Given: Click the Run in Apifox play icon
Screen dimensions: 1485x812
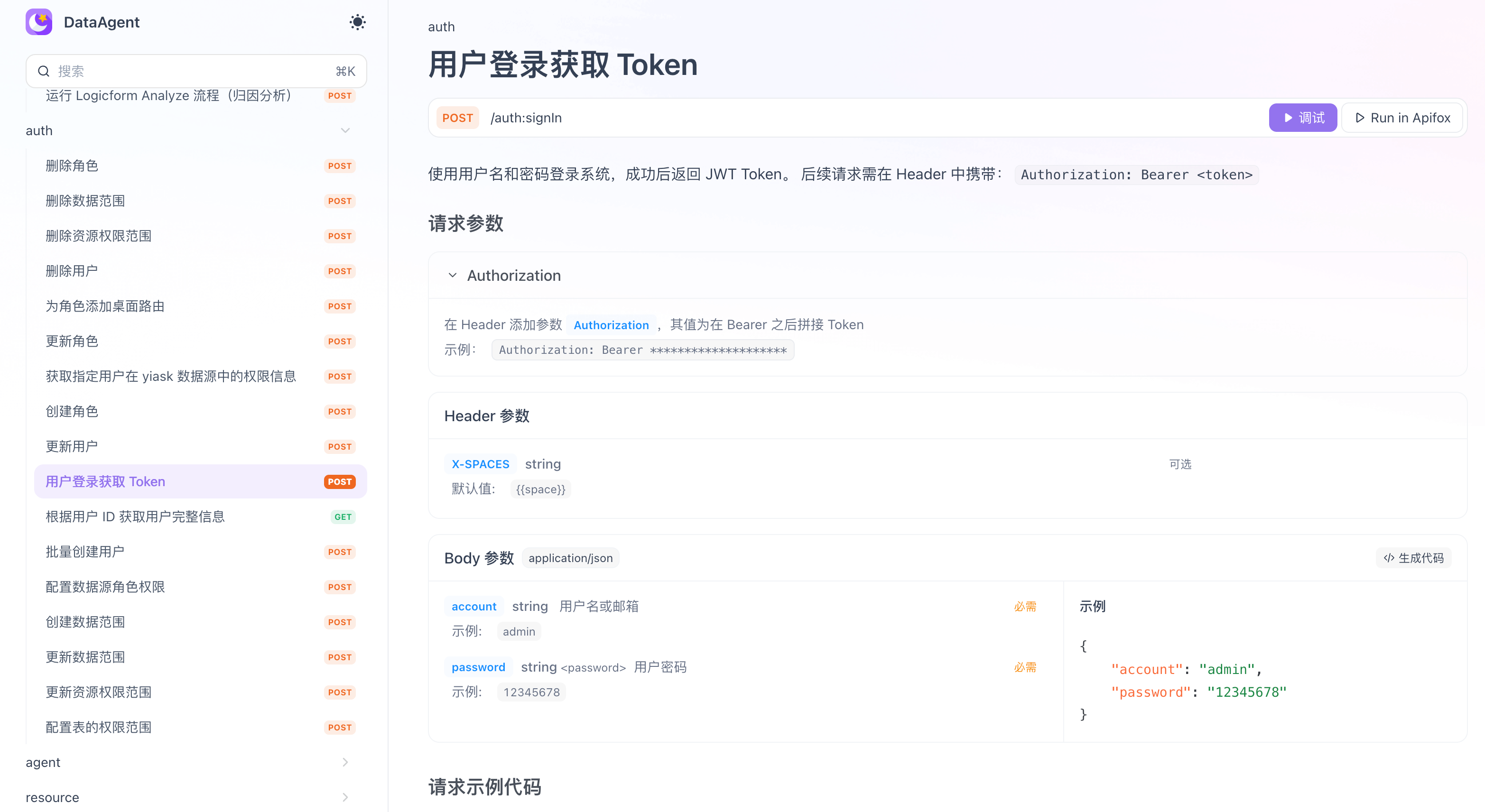Looking at the screenshot, I should point(1360,118).
